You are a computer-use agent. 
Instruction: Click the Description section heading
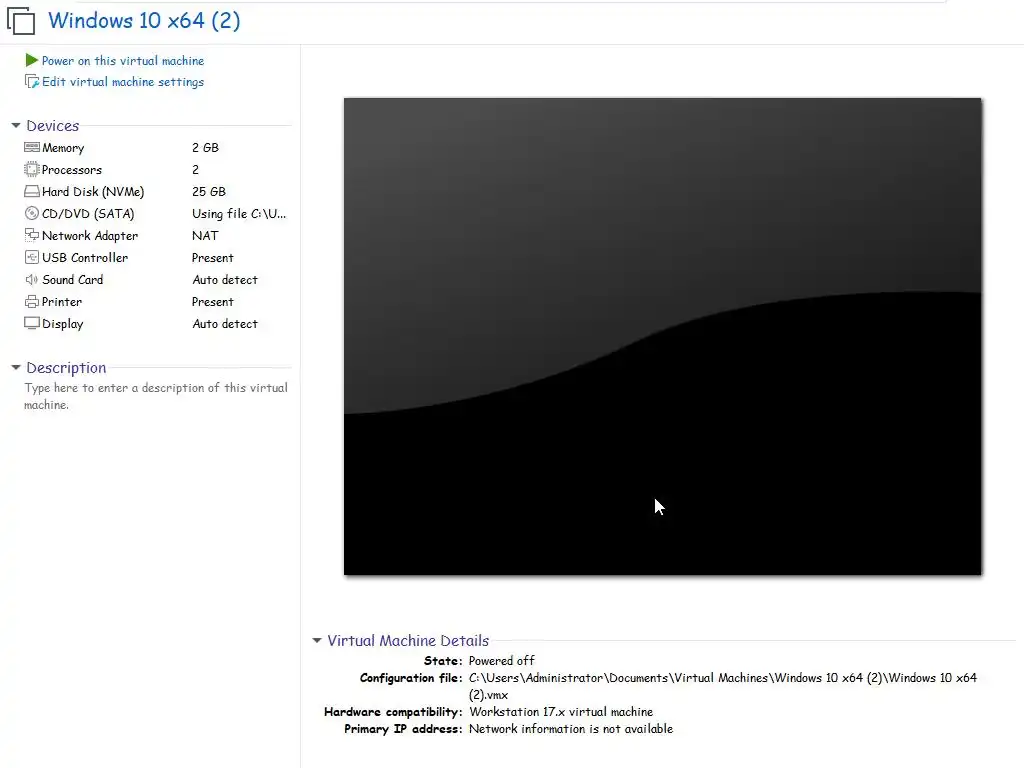[x=66, y=368]
